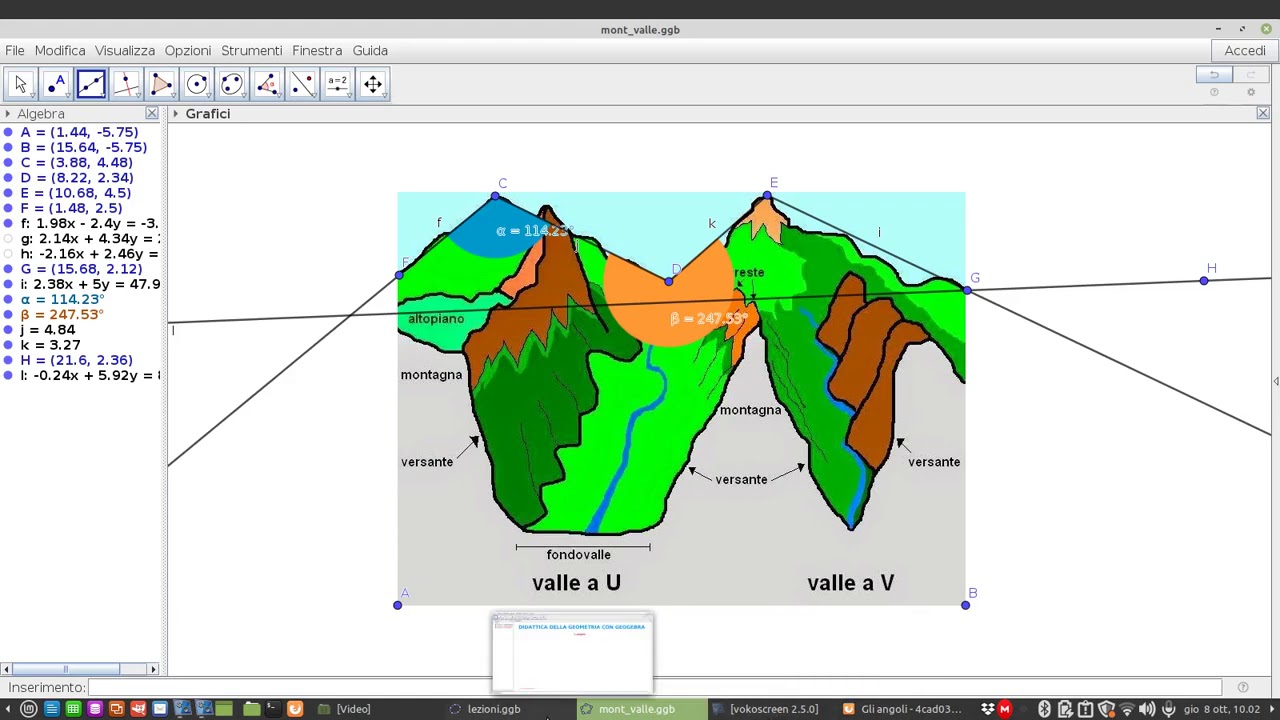The width and height of the screenshot is (1280, 720).
Task: Open the Strumenti menu
Action: (x=252, y=50)
